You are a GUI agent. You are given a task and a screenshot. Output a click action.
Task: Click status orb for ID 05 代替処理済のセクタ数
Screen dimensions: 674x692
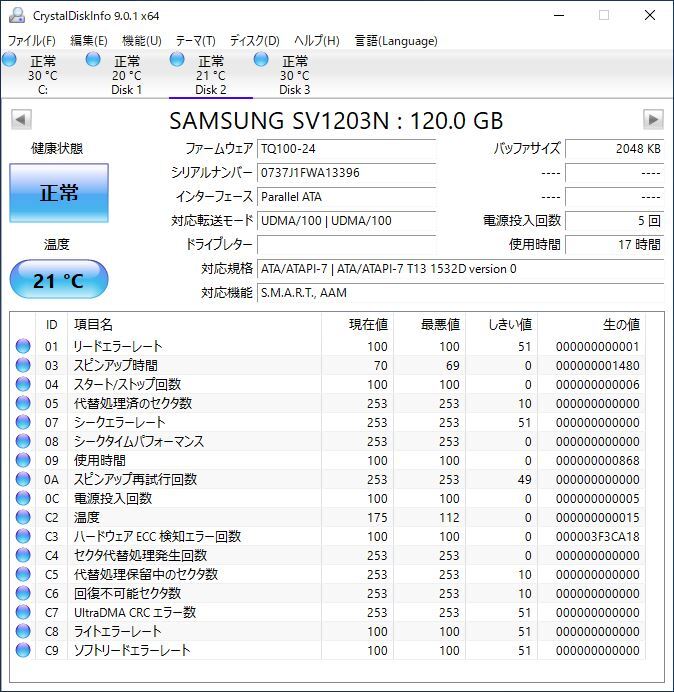click(x=23, y=403)
